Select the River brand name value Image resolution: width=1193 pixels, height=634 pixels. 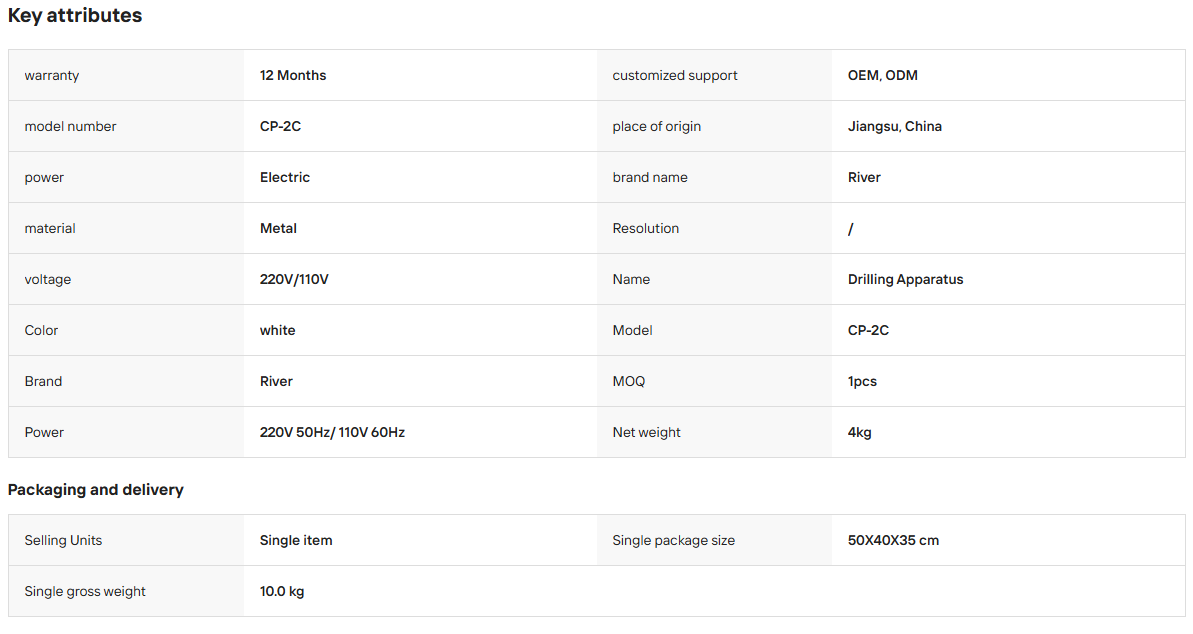click(x=864, y=177)
